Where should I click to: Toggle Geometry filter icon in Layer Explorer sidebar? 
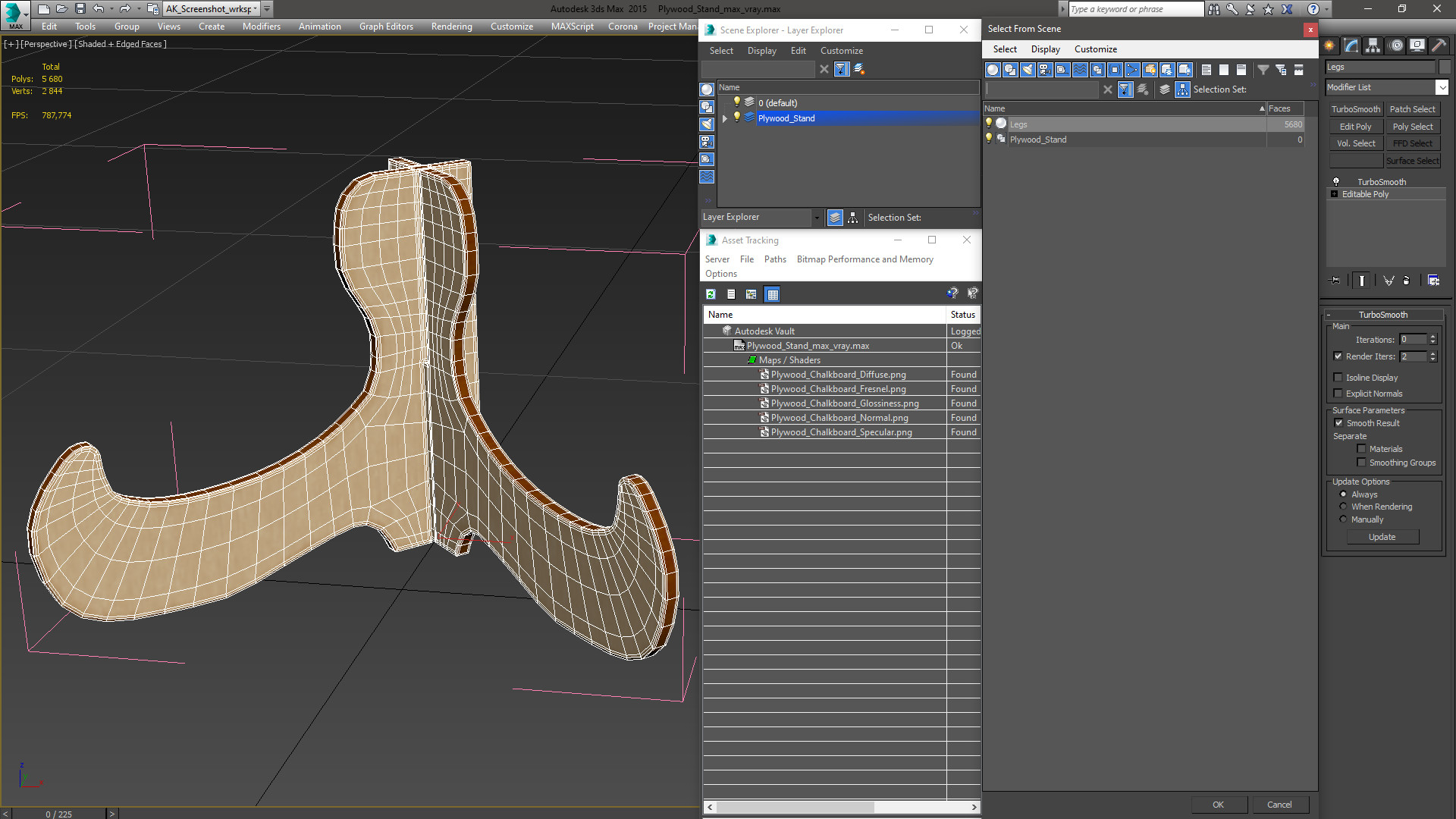click(x=707, y=89)
